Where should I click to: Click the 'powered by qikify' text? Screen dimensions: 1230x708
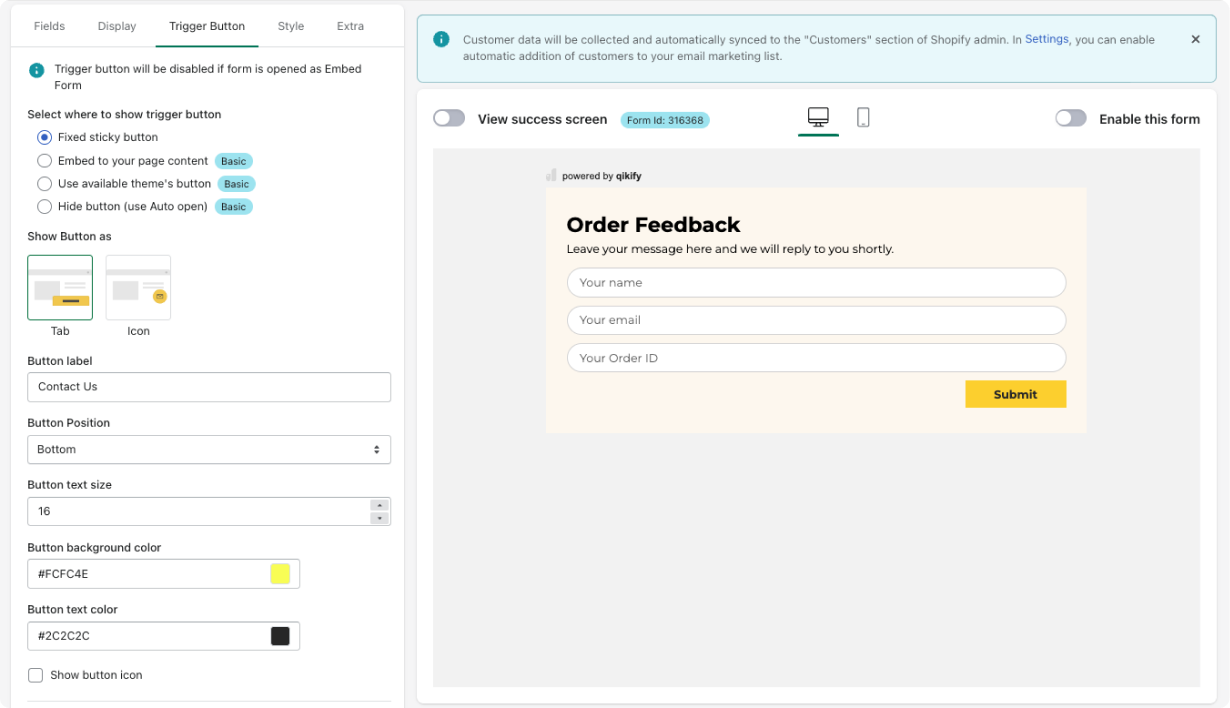pos(601,176)
